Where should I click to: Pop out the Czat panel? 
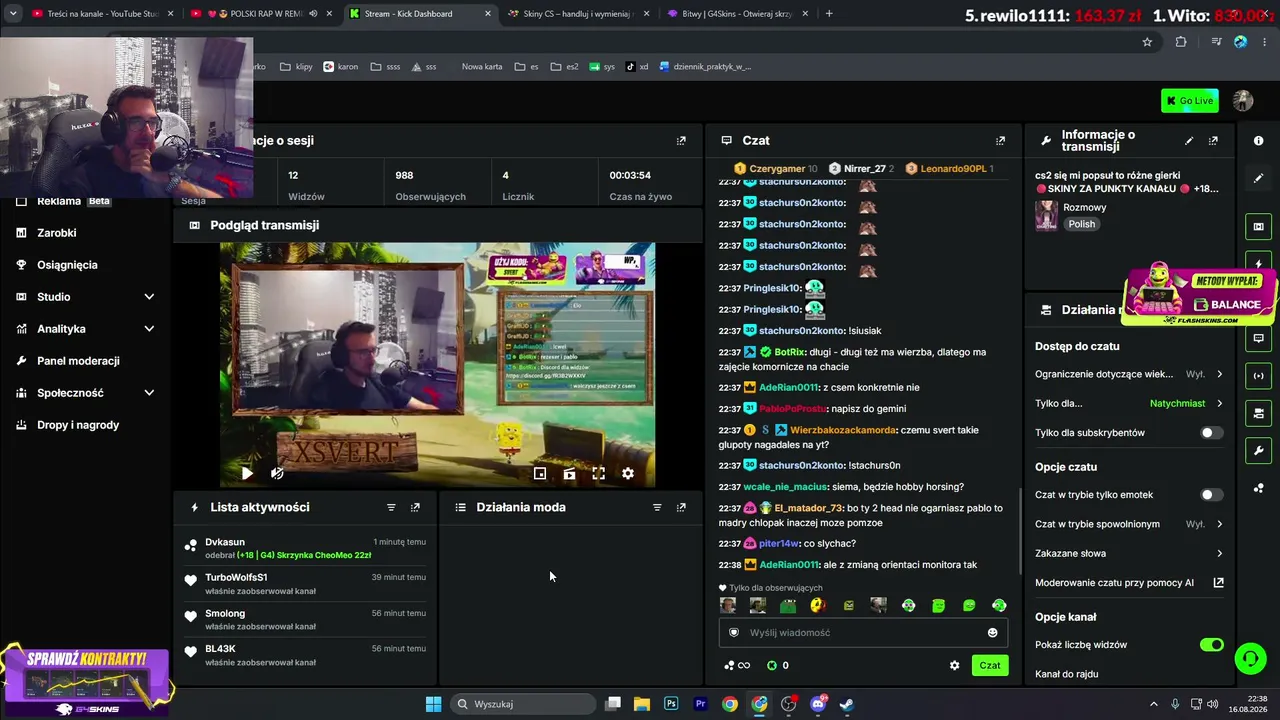coord(1000,141)
